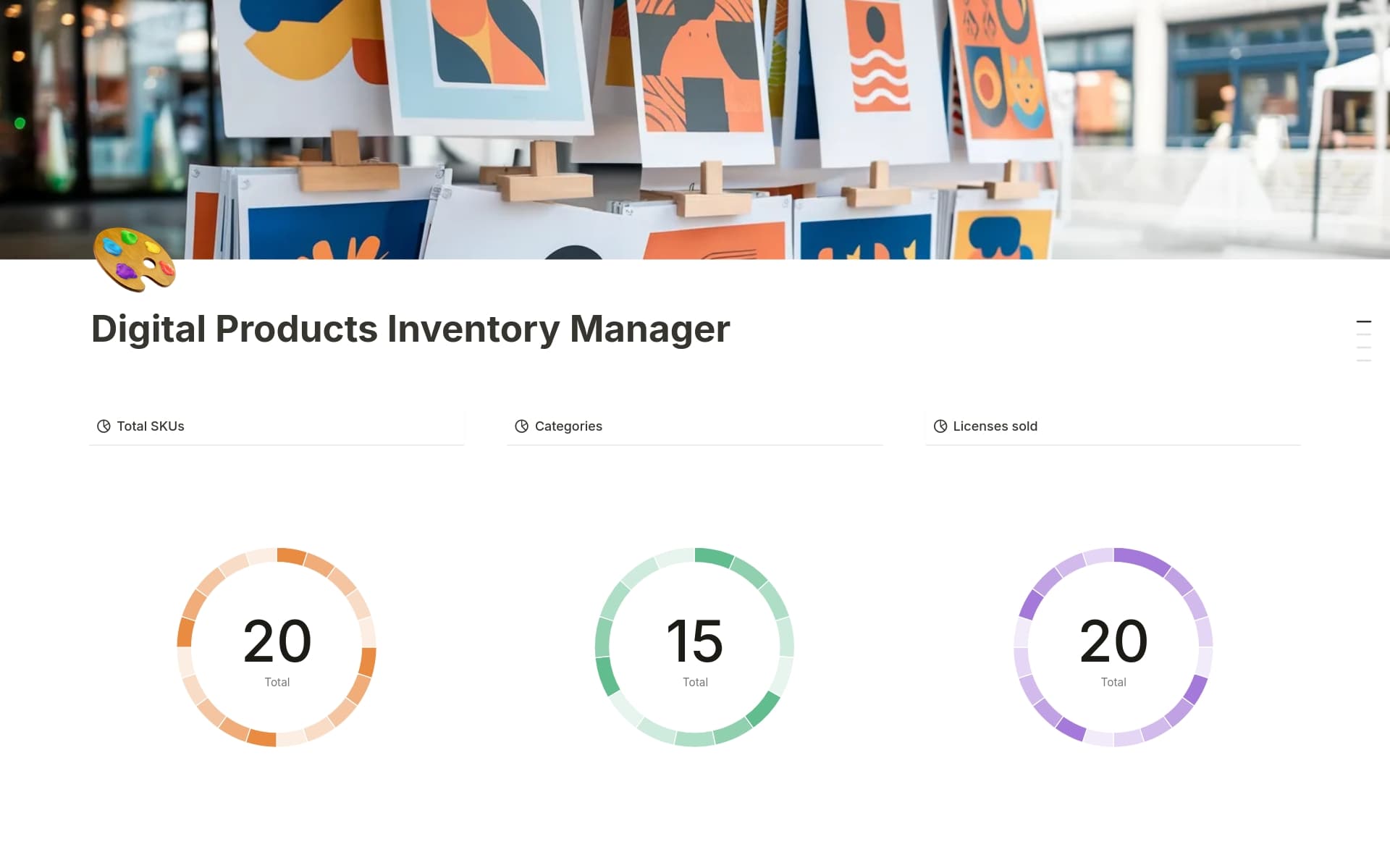Click the artist palette page icon
The height and width of the screenshot is (868, 1390).
tap(135, 260)
